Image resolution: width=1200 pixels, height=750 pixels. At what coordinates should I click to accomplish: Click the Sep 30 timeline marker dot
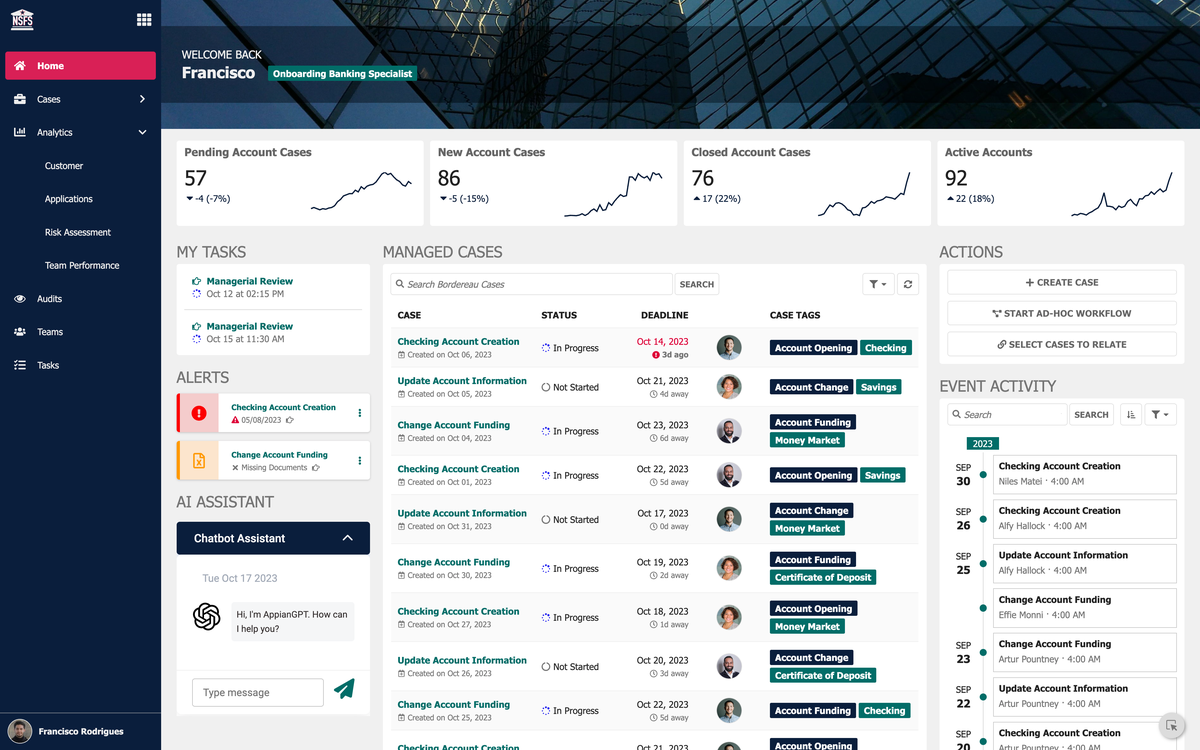pyautogui.click(x=983, y=474)
